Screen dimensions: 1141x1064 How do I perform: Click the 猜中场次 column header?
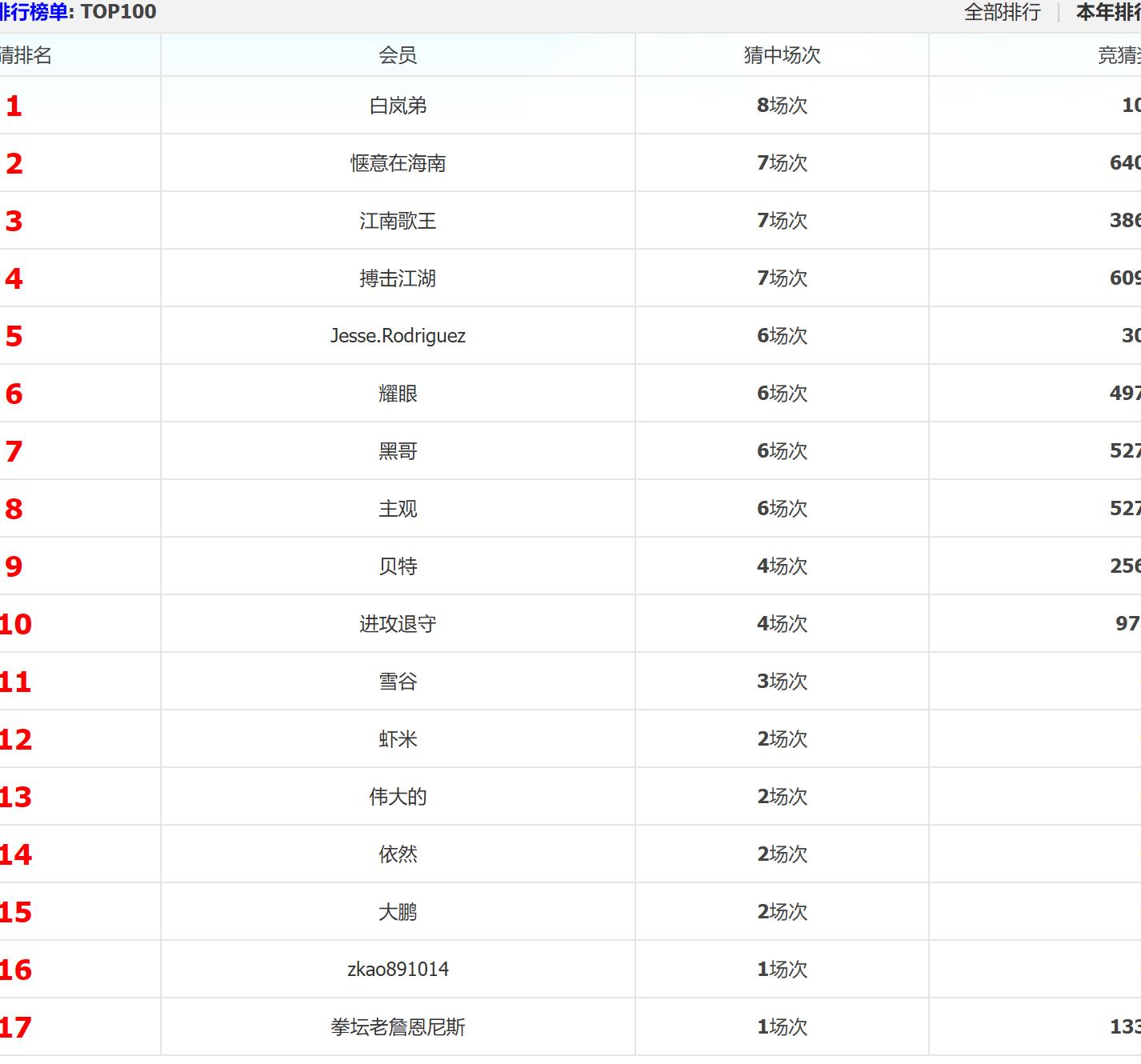[782, 55]
